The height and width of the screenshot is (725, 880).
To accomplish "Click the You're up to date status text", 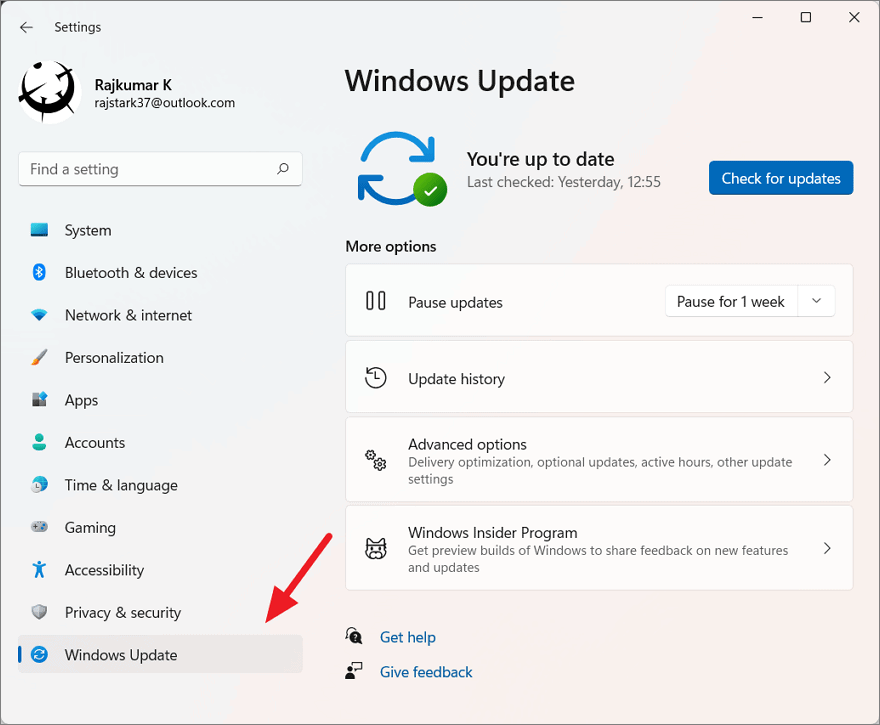I will tap(540, 159).
